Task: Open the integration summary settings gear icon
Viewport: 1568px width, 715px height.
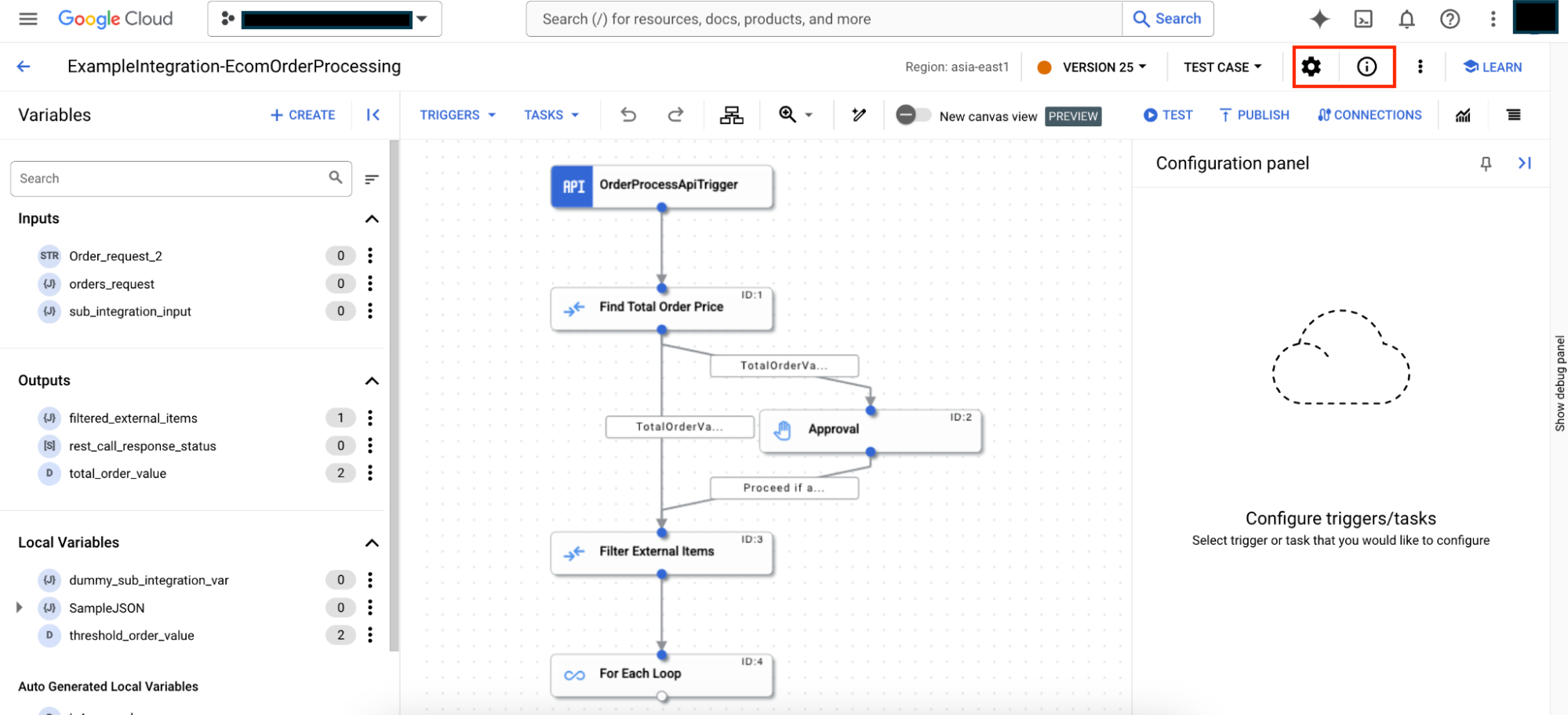Action: (x=1310, y=67)
